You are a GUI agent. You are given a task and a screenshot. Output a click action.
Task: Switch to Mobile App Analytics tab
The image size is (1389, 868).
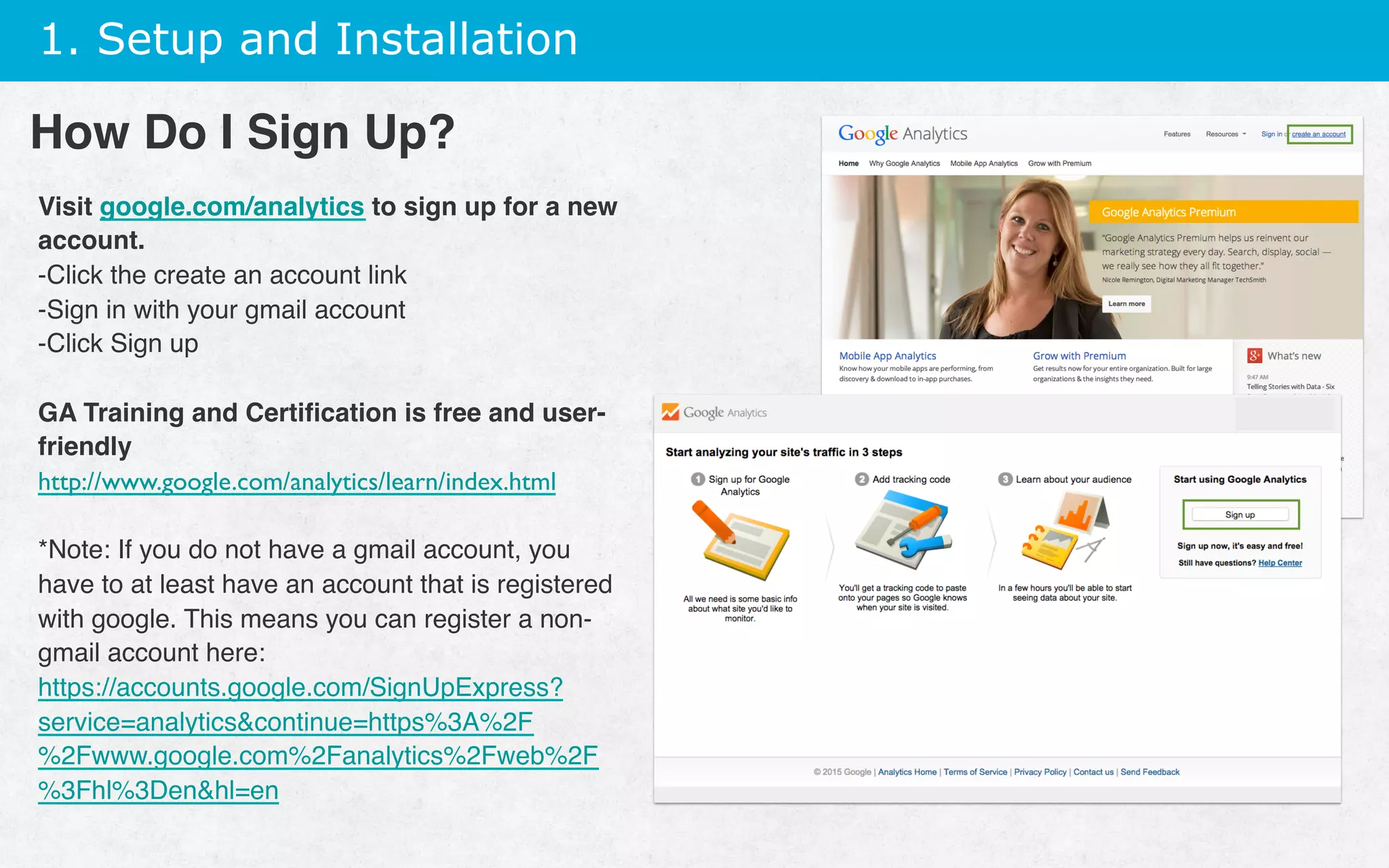983,163
